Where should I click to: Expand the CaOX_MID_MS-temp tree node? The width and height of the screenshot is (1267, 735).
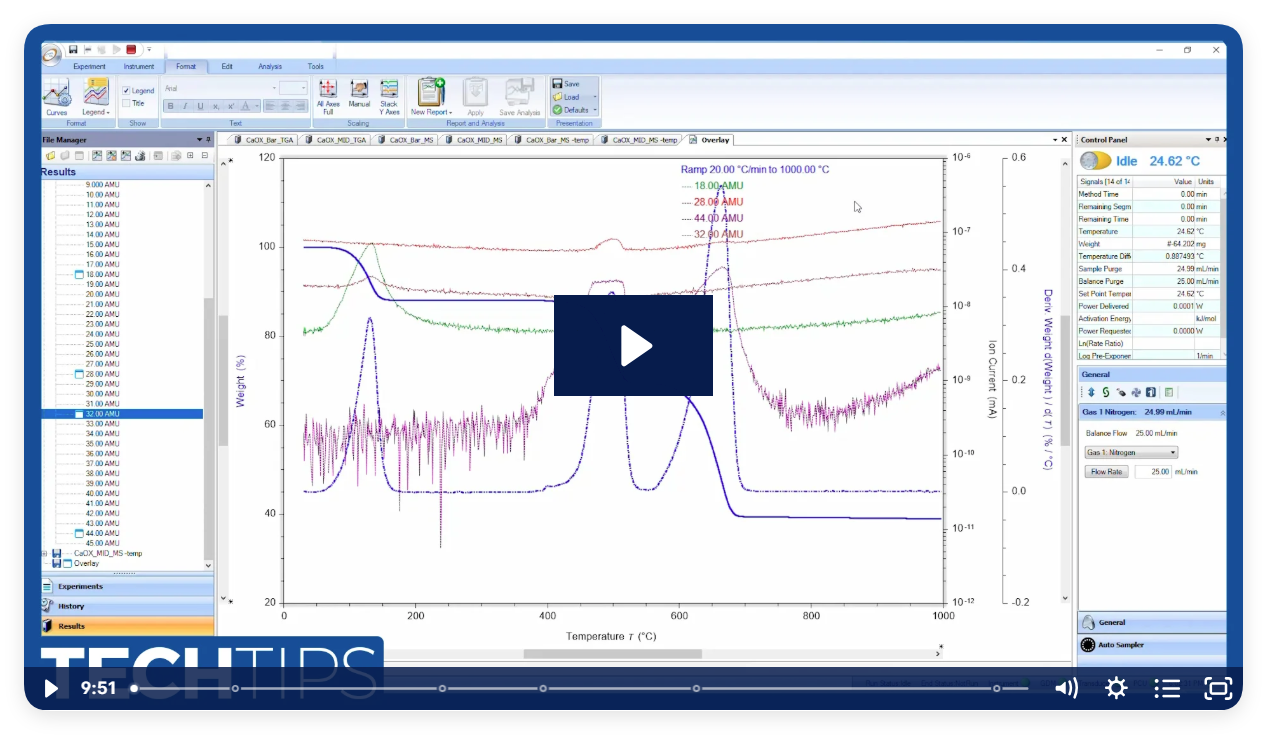[44, 553]
